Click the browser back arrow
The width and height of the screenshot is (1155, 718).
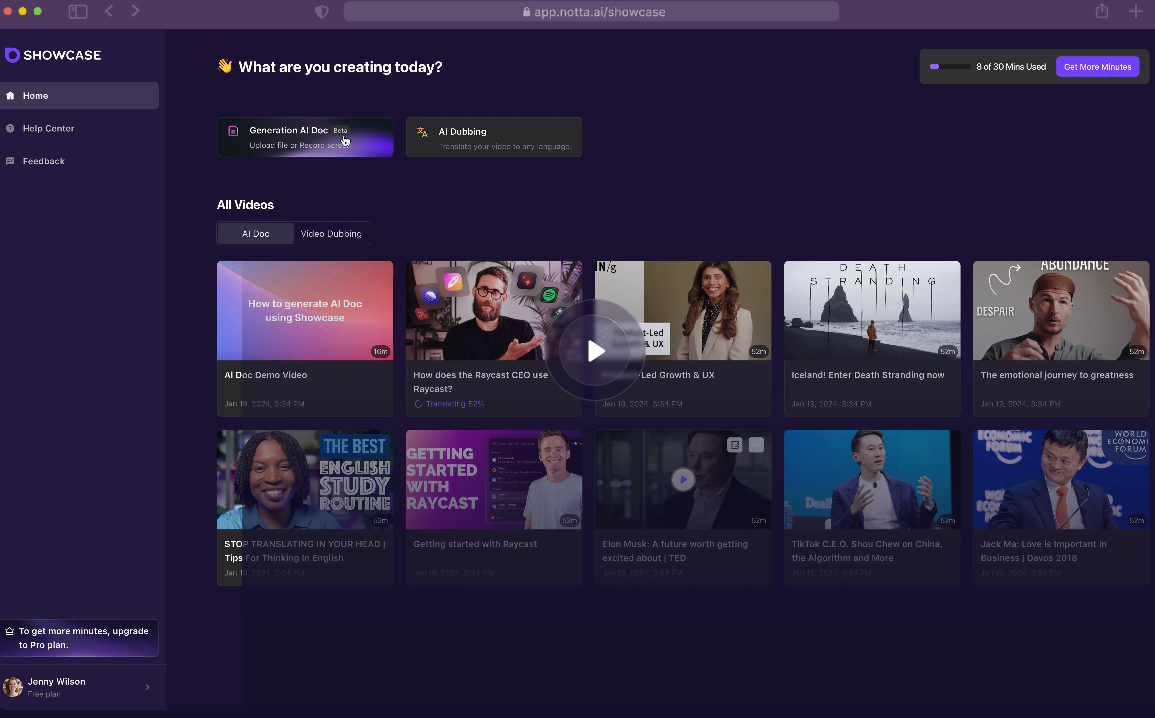(x=109, y=11)
